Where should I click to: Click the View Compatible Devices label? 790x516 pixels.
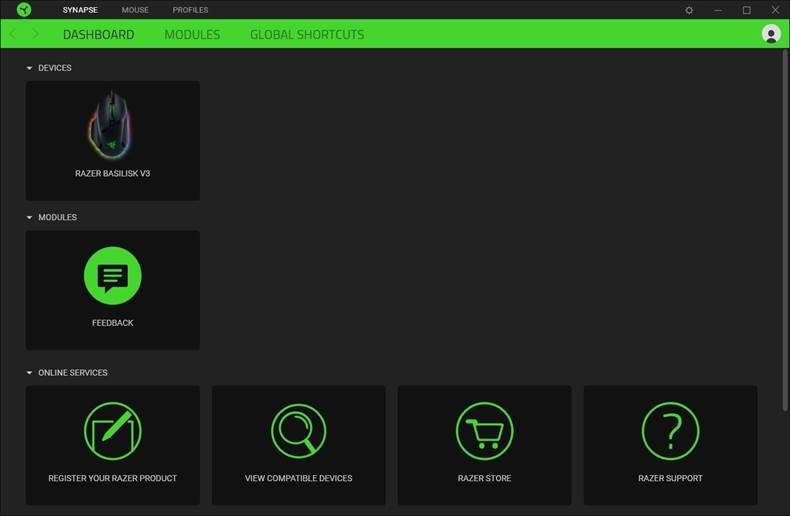(x=298, y=478)
